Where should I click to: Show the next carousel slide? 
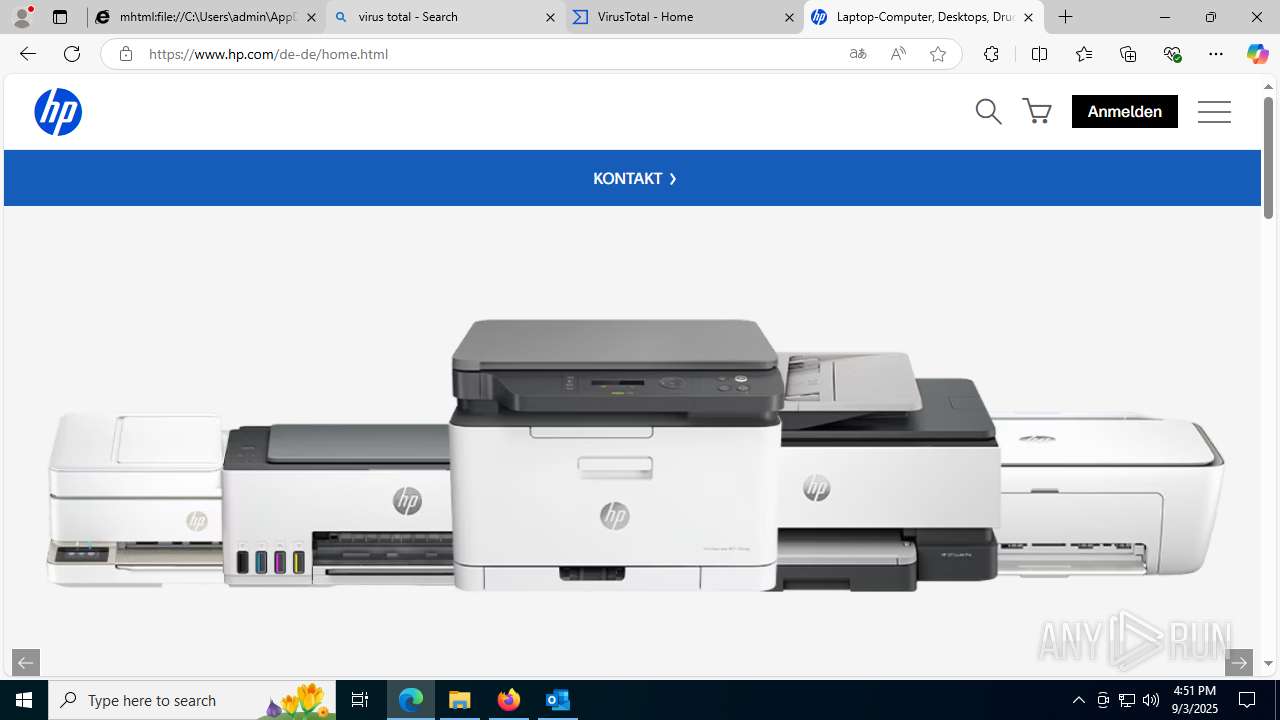click(x=1239, y=662)
